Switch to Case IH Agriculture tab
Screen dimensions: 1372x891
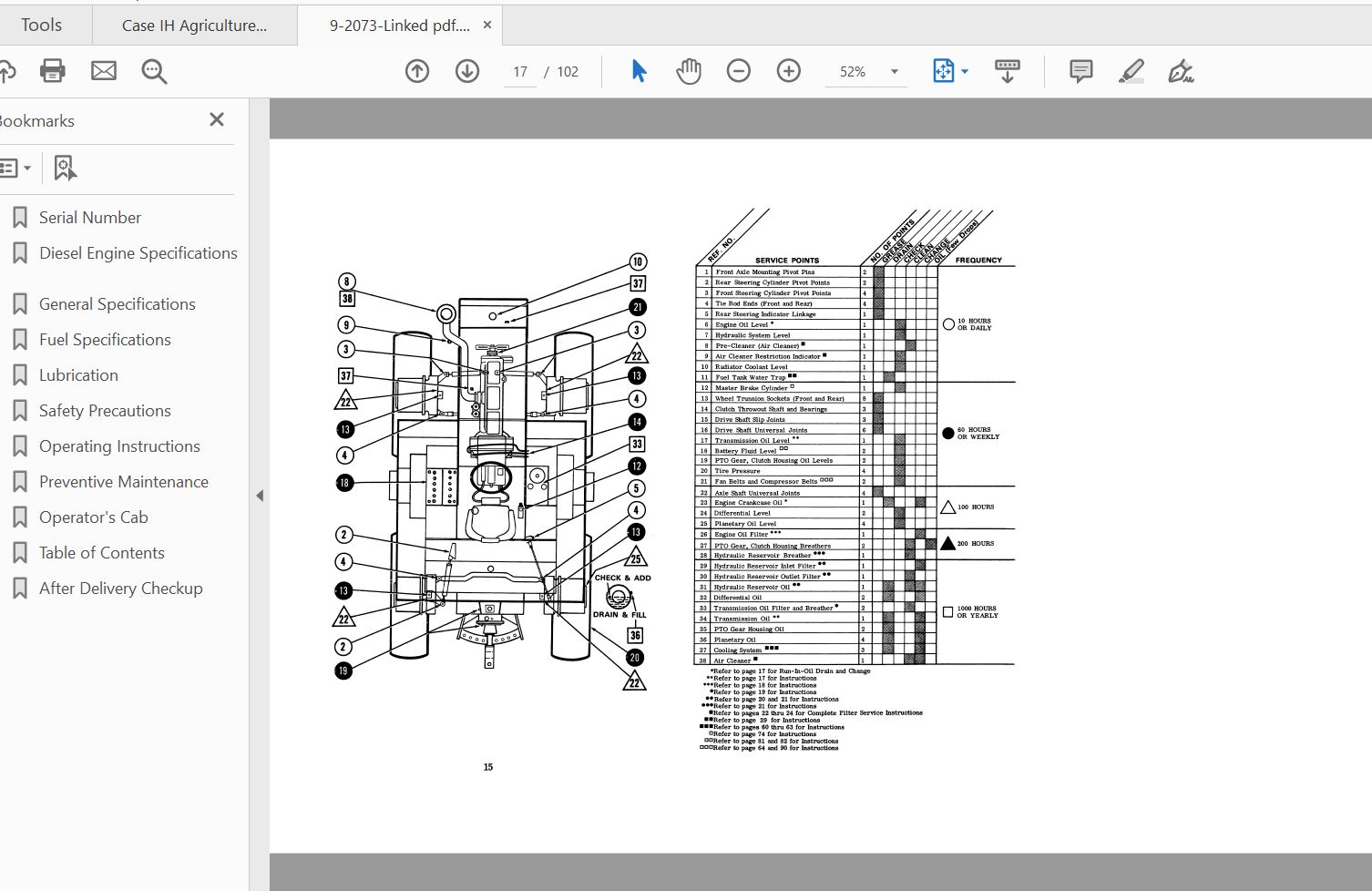click(194, 26)
